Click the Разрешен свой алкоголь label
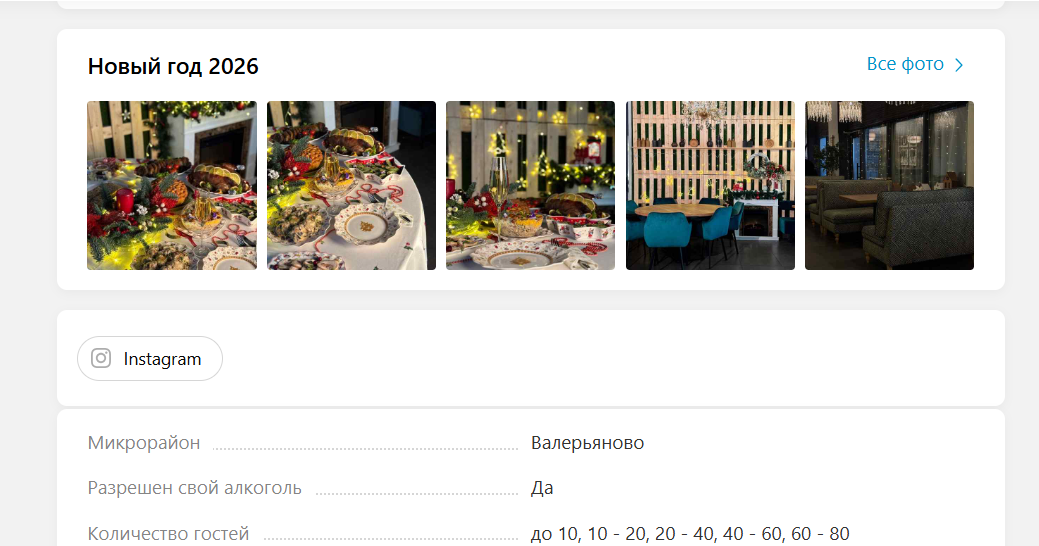This screenshot has width=1039, height=546. click(195, 488)
